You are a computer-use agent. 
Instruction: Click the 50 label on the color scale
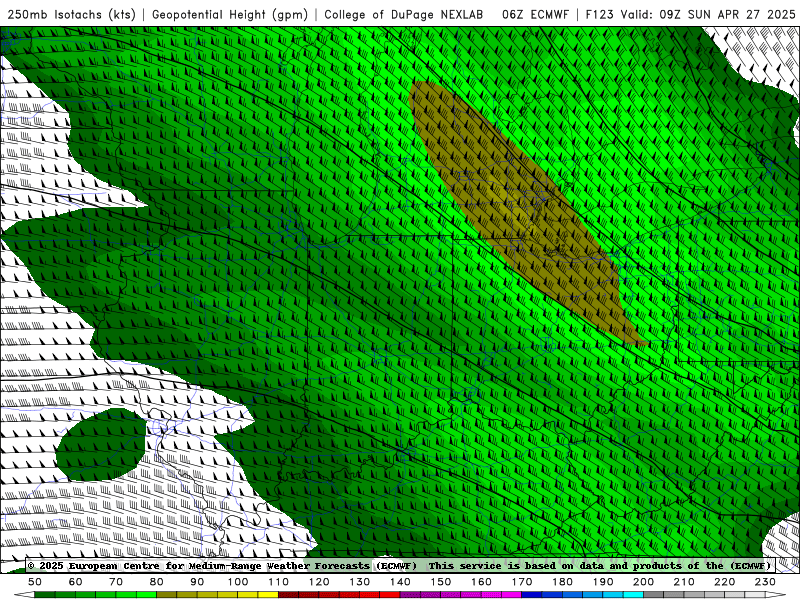point(35,582)
